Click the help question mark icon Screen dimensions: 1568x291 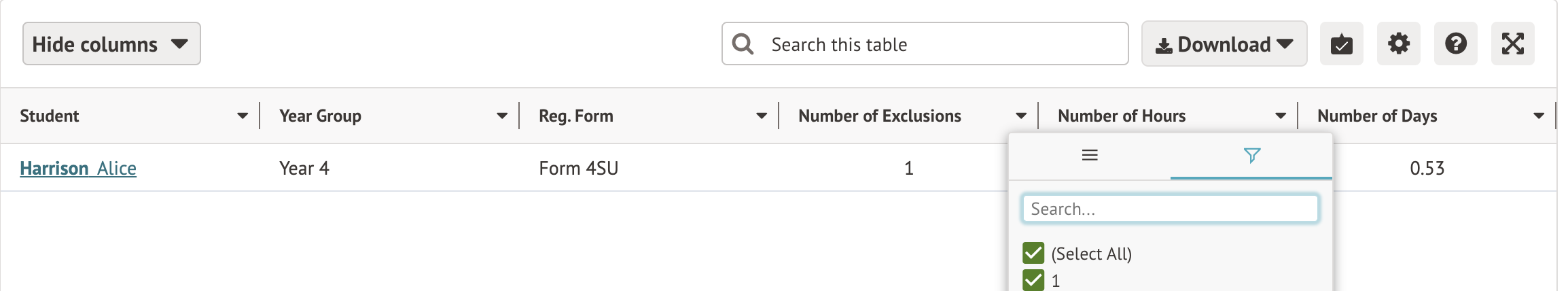click(1455, 44)
